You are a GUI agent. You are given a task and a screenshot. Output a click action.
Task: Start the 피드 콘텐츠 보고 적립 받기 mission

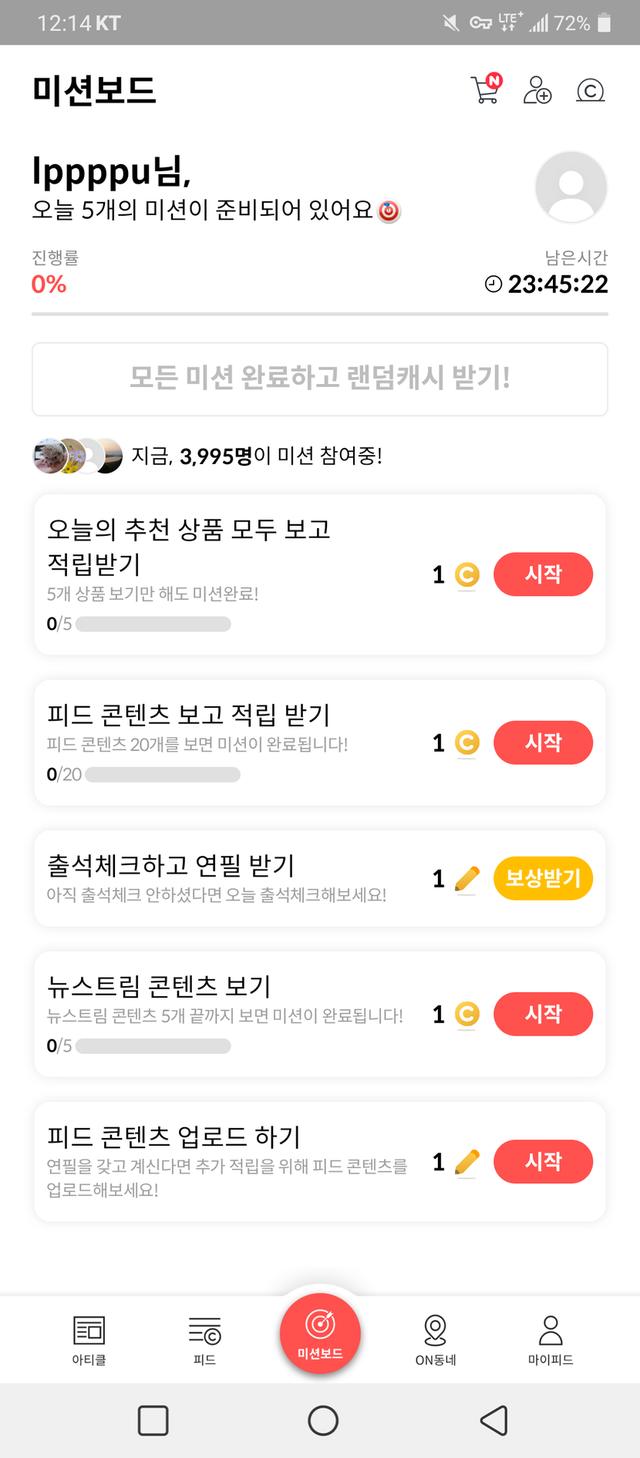coord(543,743)
